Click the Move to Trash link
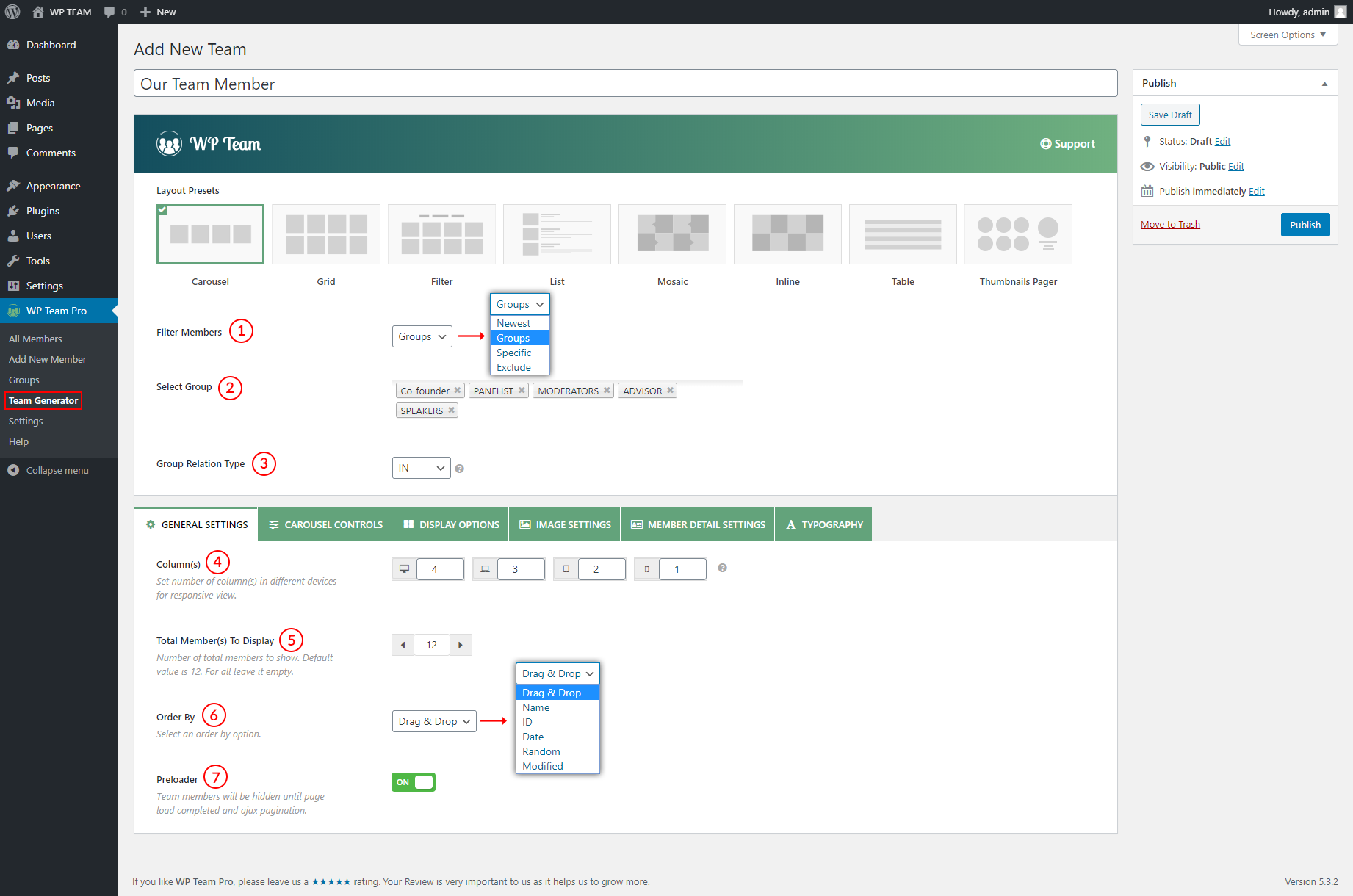The width and height of the screenshot is (1353, 896). tap(1170, 225)
